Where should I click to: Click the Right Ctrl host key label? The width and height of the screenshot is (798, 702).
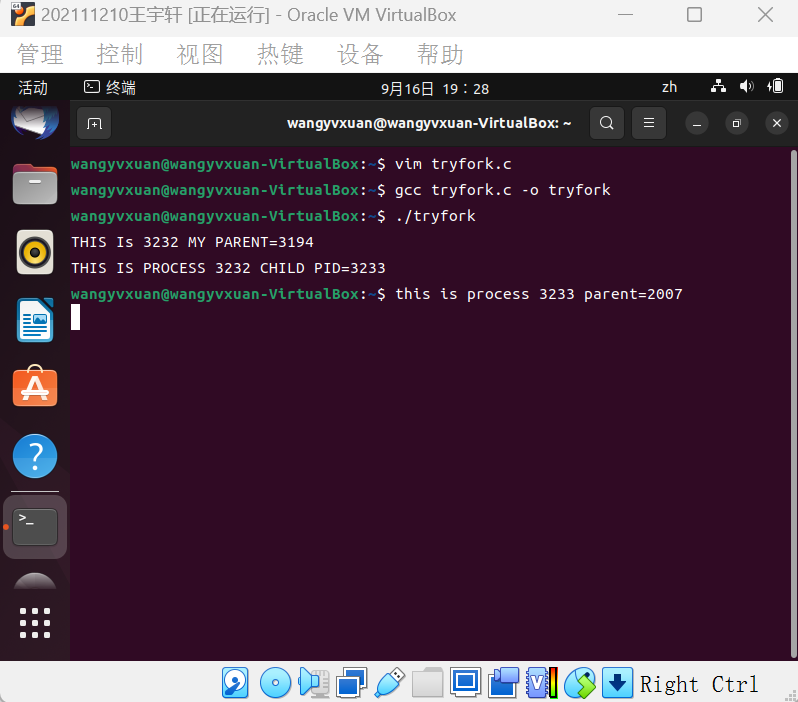coord(699,684)
